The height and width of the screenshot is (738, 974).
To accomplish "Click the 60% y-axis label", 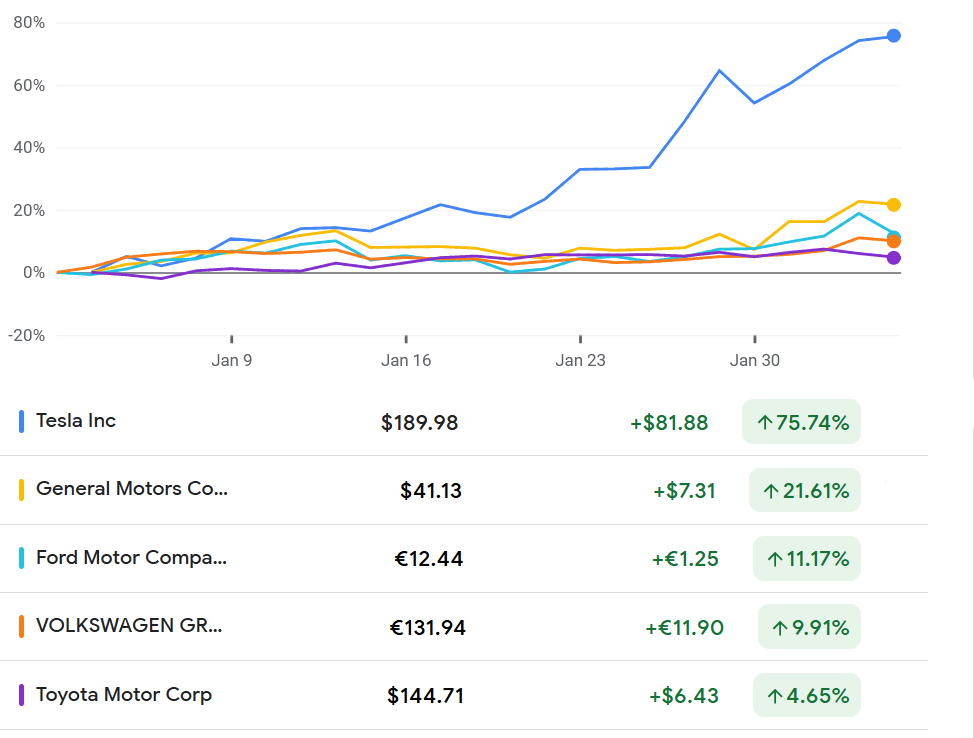I will coord(29,85).
